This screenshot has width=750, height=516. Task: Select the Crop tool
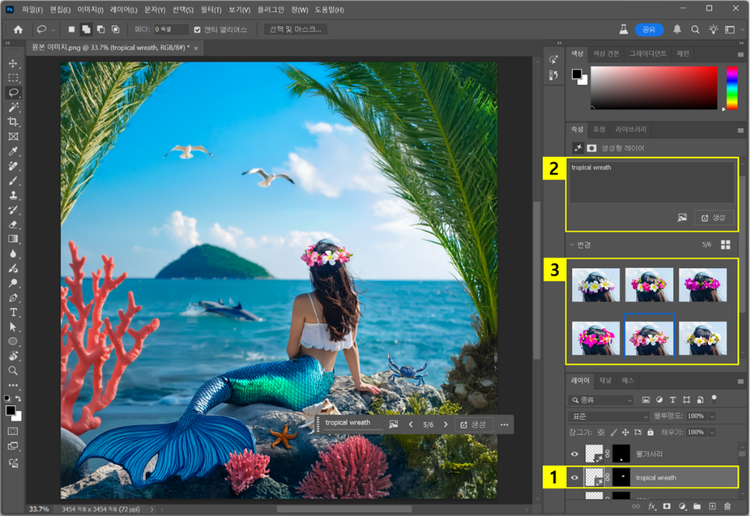tap(13, 121)
